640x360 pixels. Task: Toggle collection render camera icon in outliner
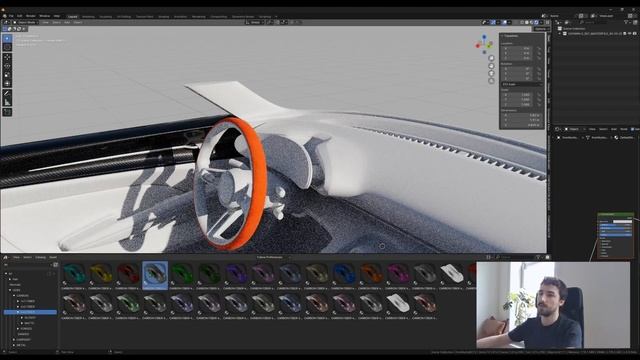click(x=634, y=33)
